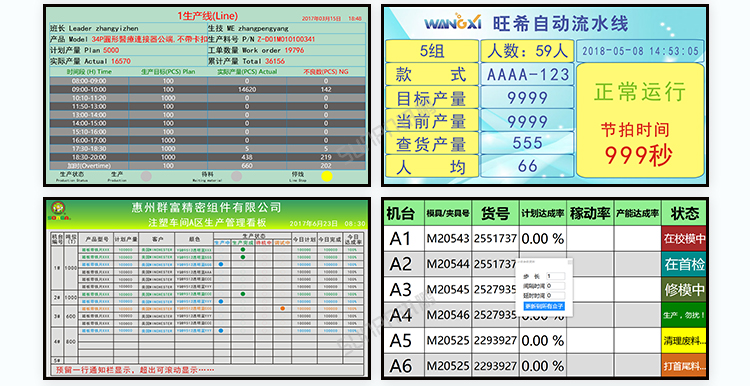Click mold number M20544
The image size is (750, 386).
(x=448, y=264)
